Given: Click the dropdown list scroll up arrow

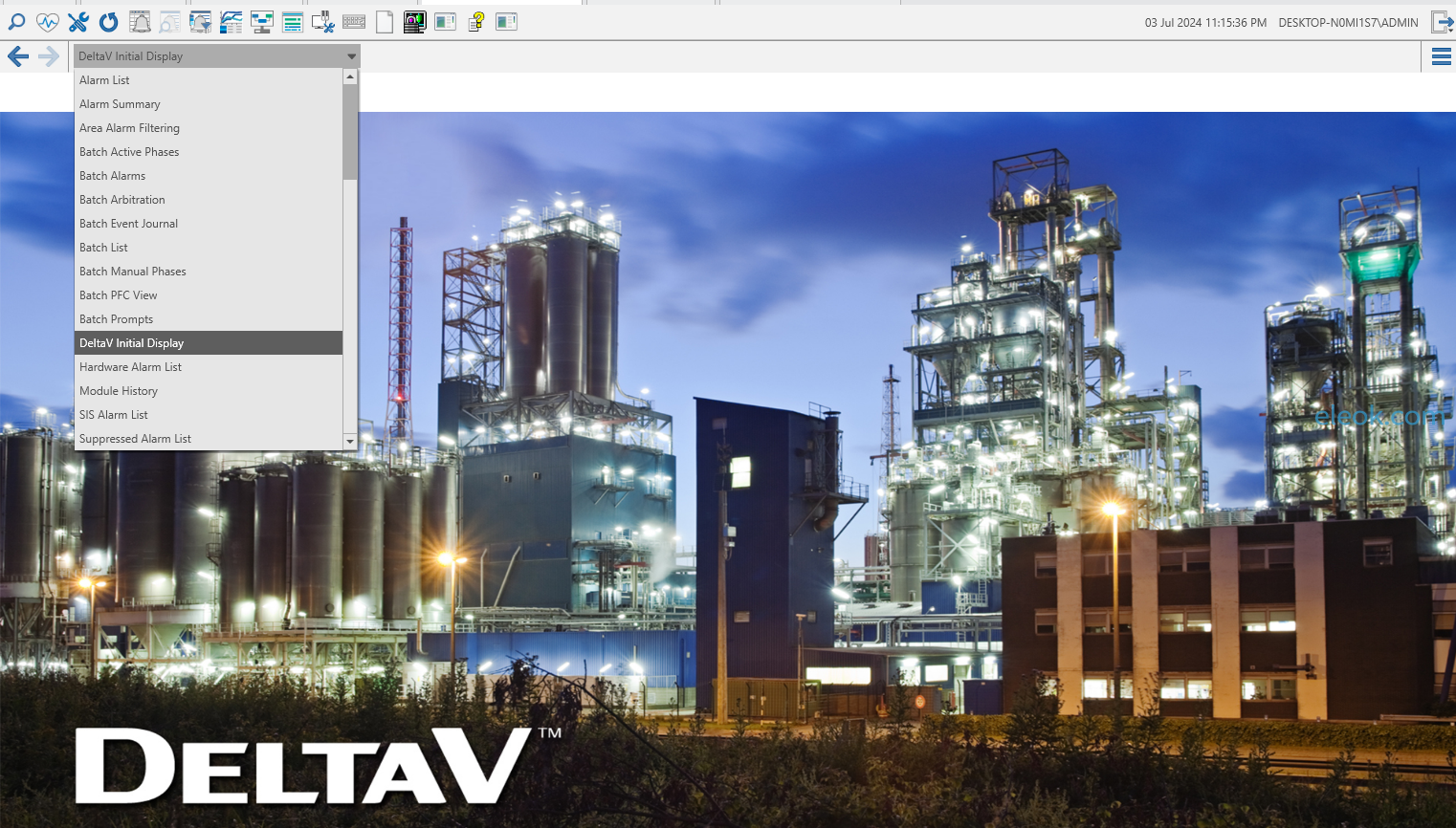Looking at the screenshot, I should 350,76.
